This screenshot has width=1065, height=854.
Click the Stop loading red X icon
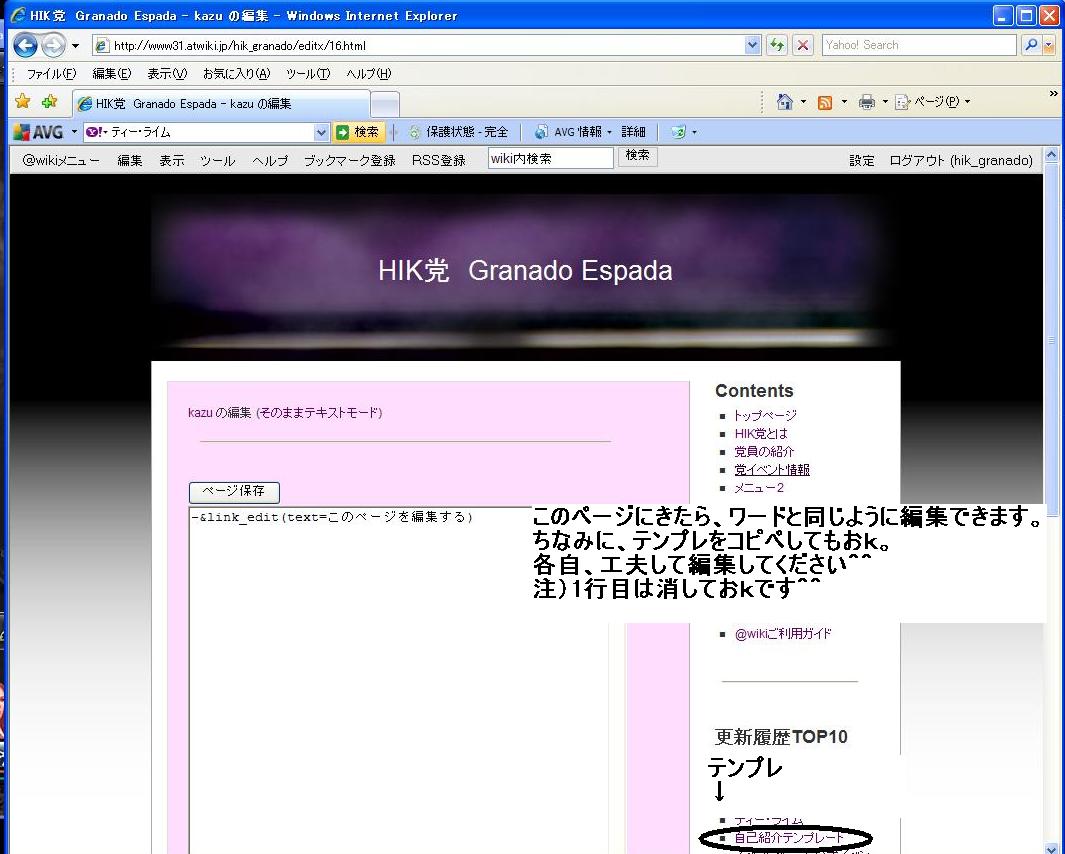click(802, 45)
